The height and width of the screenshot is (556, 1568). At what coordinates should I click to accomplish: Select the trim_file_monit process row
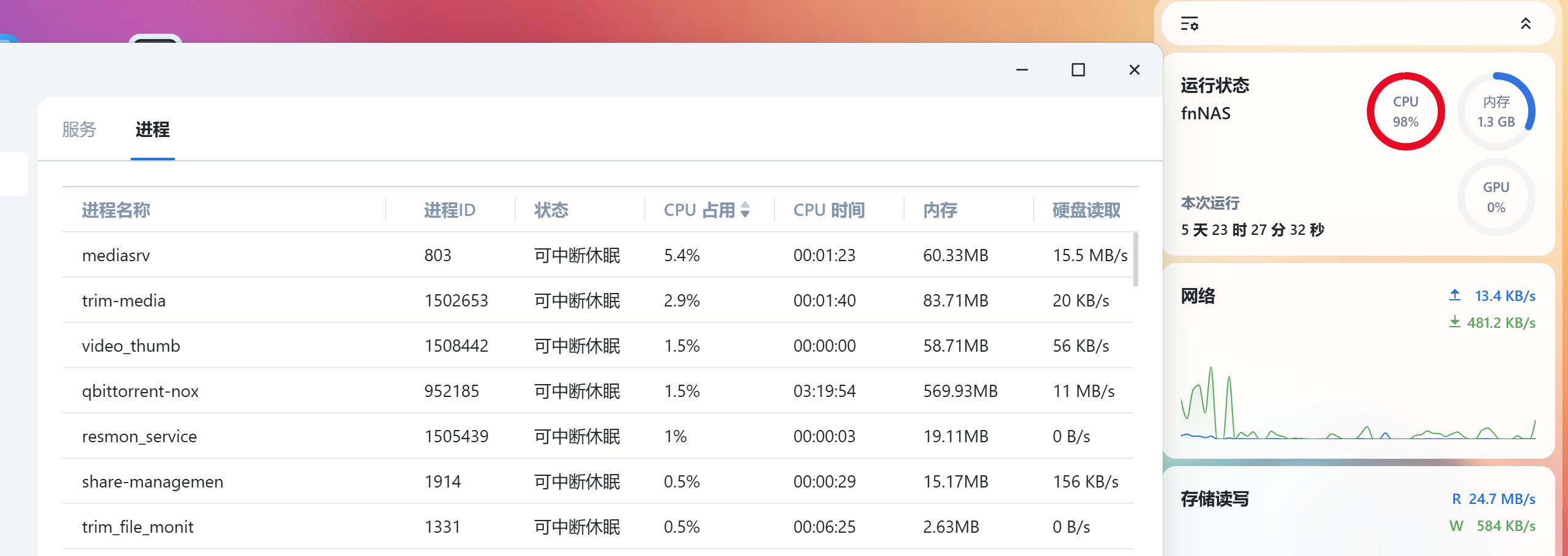597,527
